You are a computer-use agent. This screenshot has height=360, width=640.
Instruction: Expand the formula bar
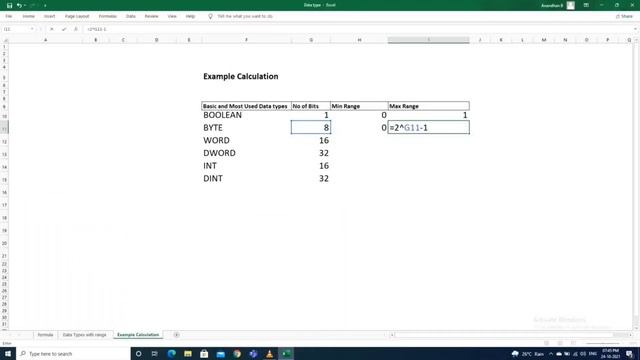click(x=635, y=29)
